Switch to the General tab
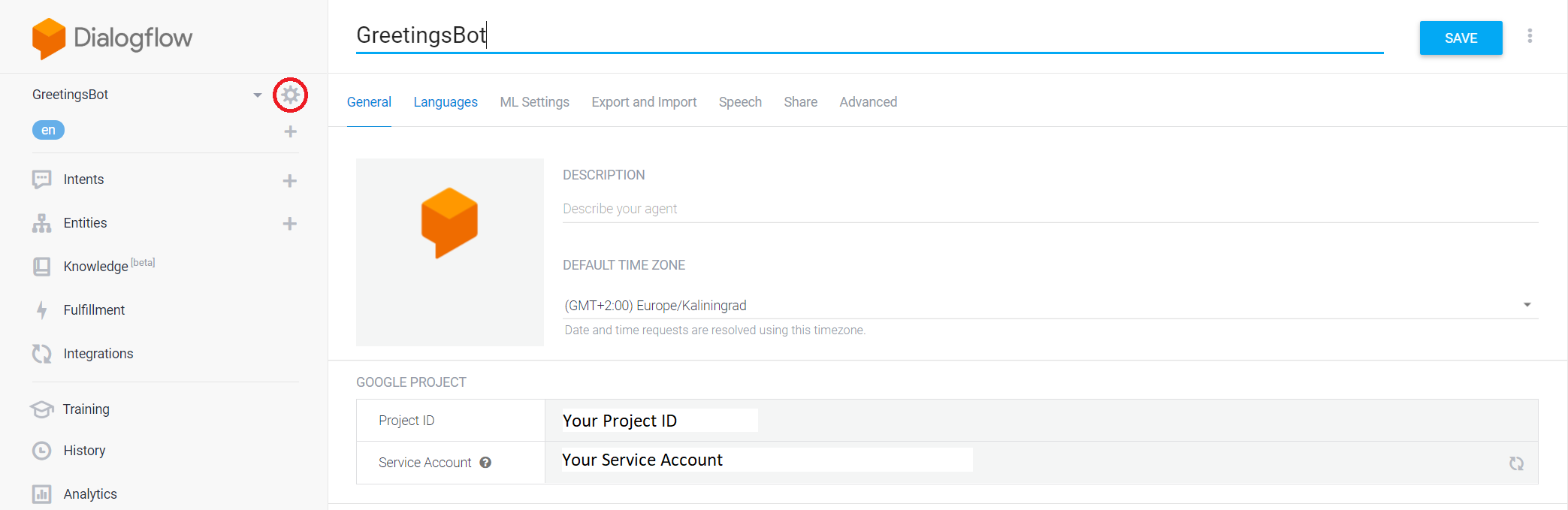Viewport: 1568px width, 510px height. 369,102
